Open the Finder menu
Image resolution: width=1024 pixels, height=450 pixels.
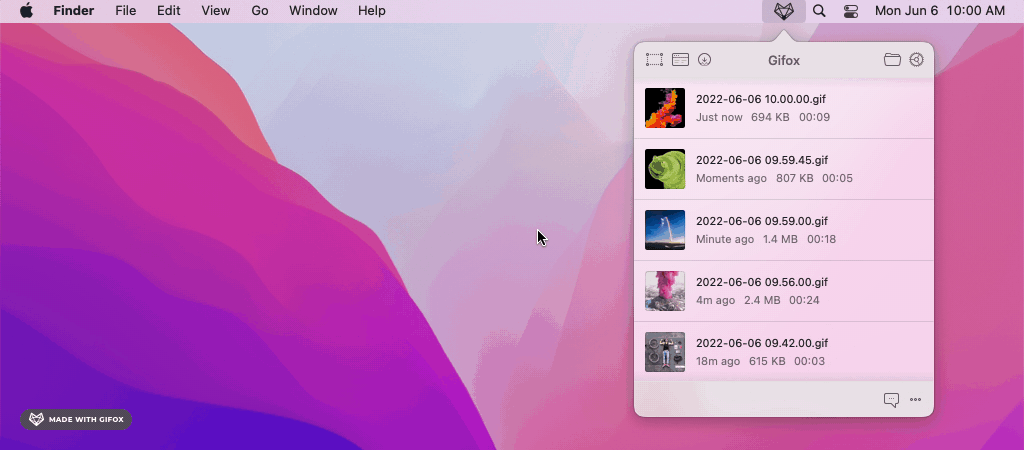coord(74,11)
